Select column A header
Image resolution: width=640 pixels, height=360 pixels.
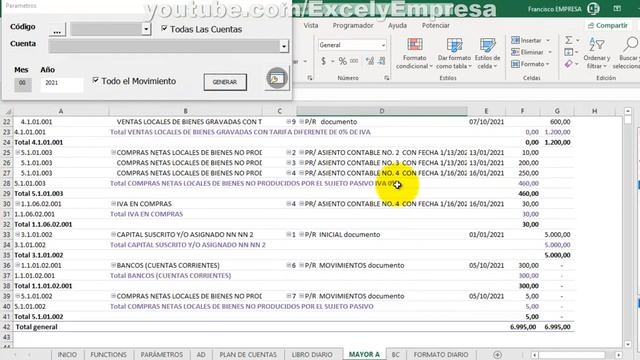tap(60, 111)
